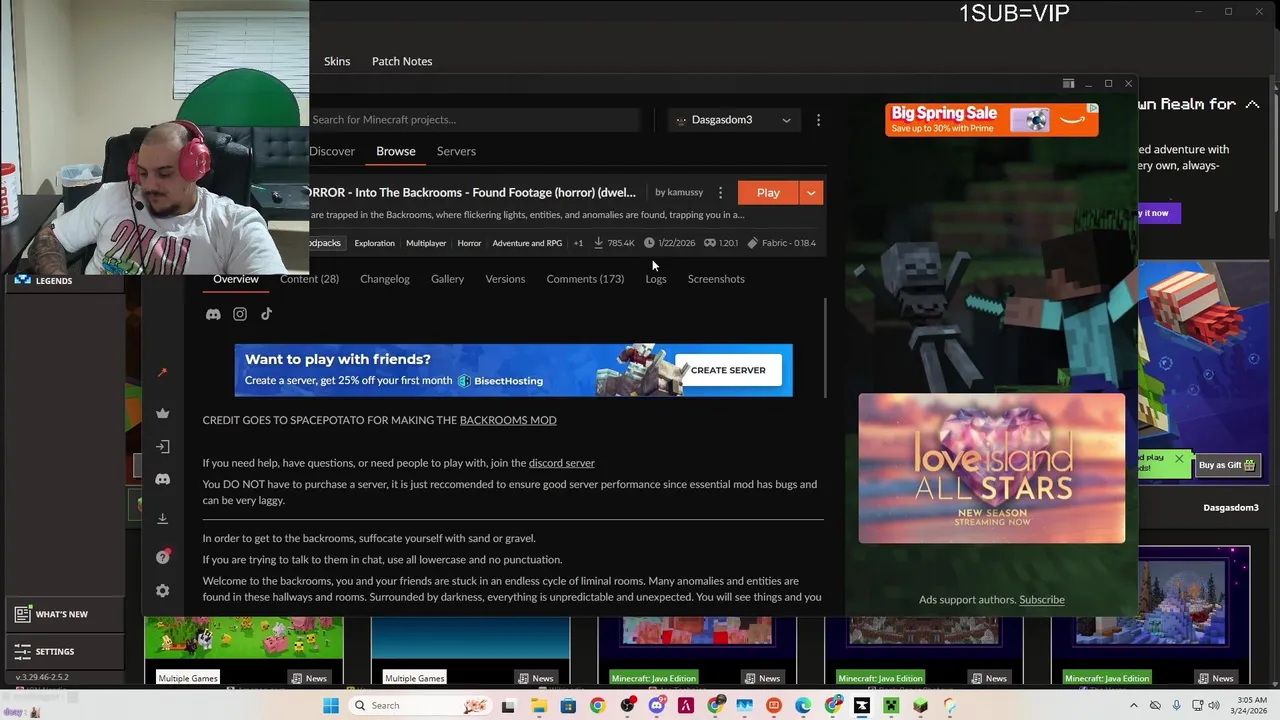This screenshot has height=720, width=1280.
Task: Open three-dots menu beside Dasgasdom3 profile
Action: click(818, 120)
